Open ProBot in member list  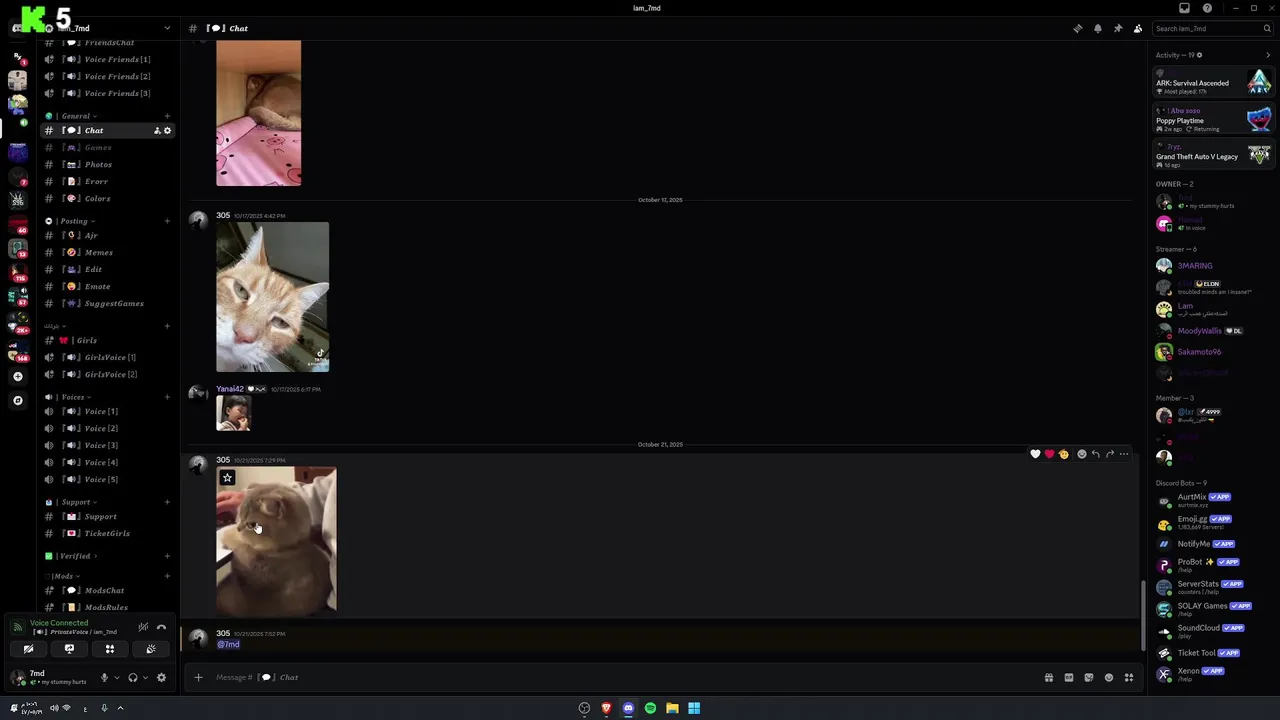click(1212, 565)
